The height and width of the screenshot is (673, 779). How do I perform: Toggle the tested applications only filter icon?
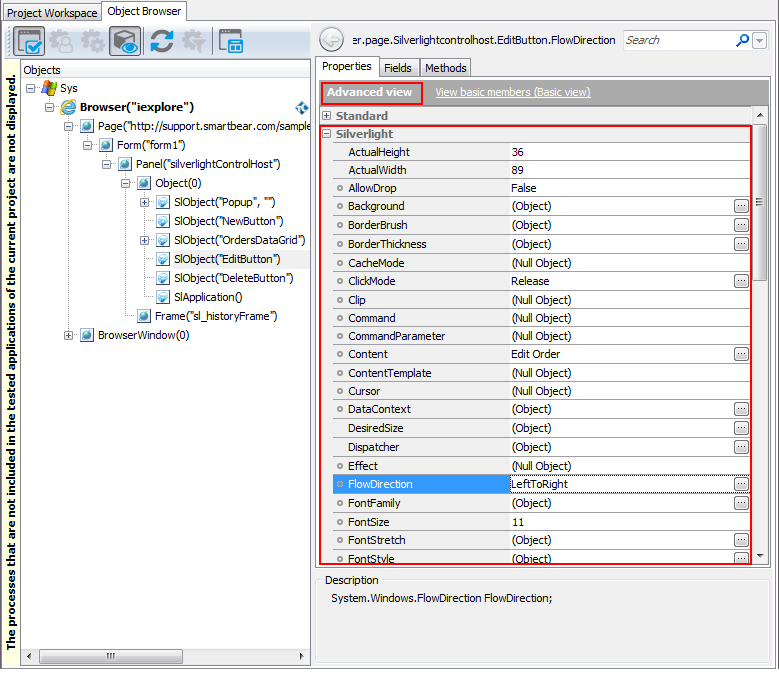(x=29, y=41)
